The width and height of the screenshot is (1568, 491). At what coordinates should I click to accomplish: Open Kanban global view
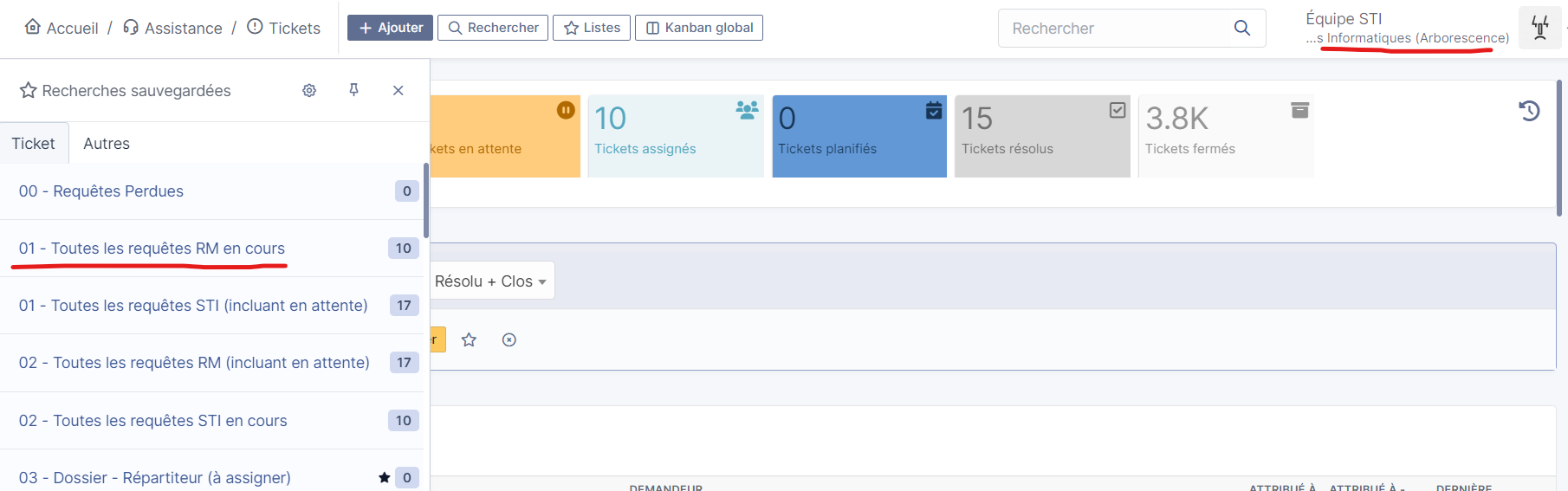(699, 28)
